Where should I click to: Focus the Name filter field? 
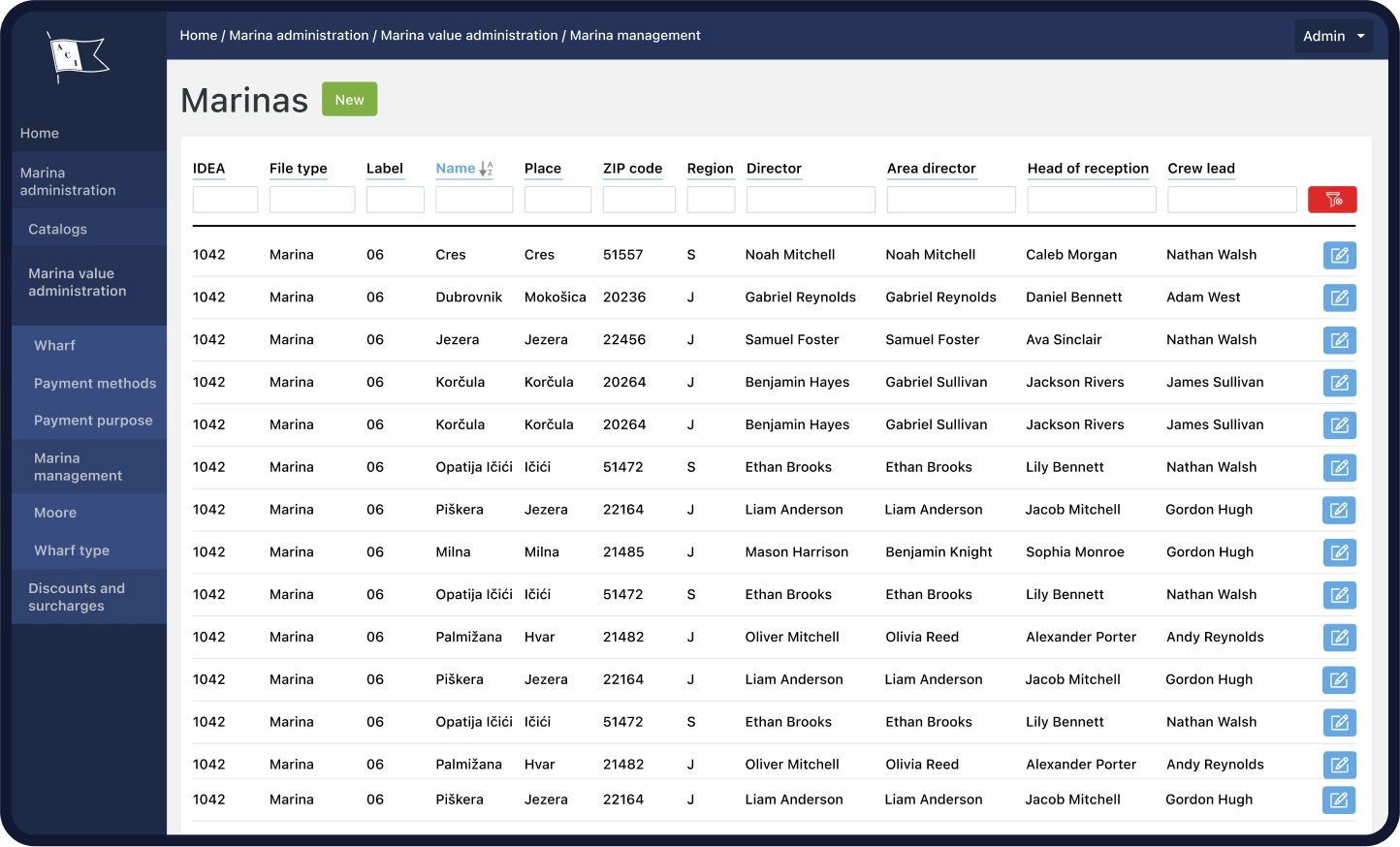coord(474,200)
